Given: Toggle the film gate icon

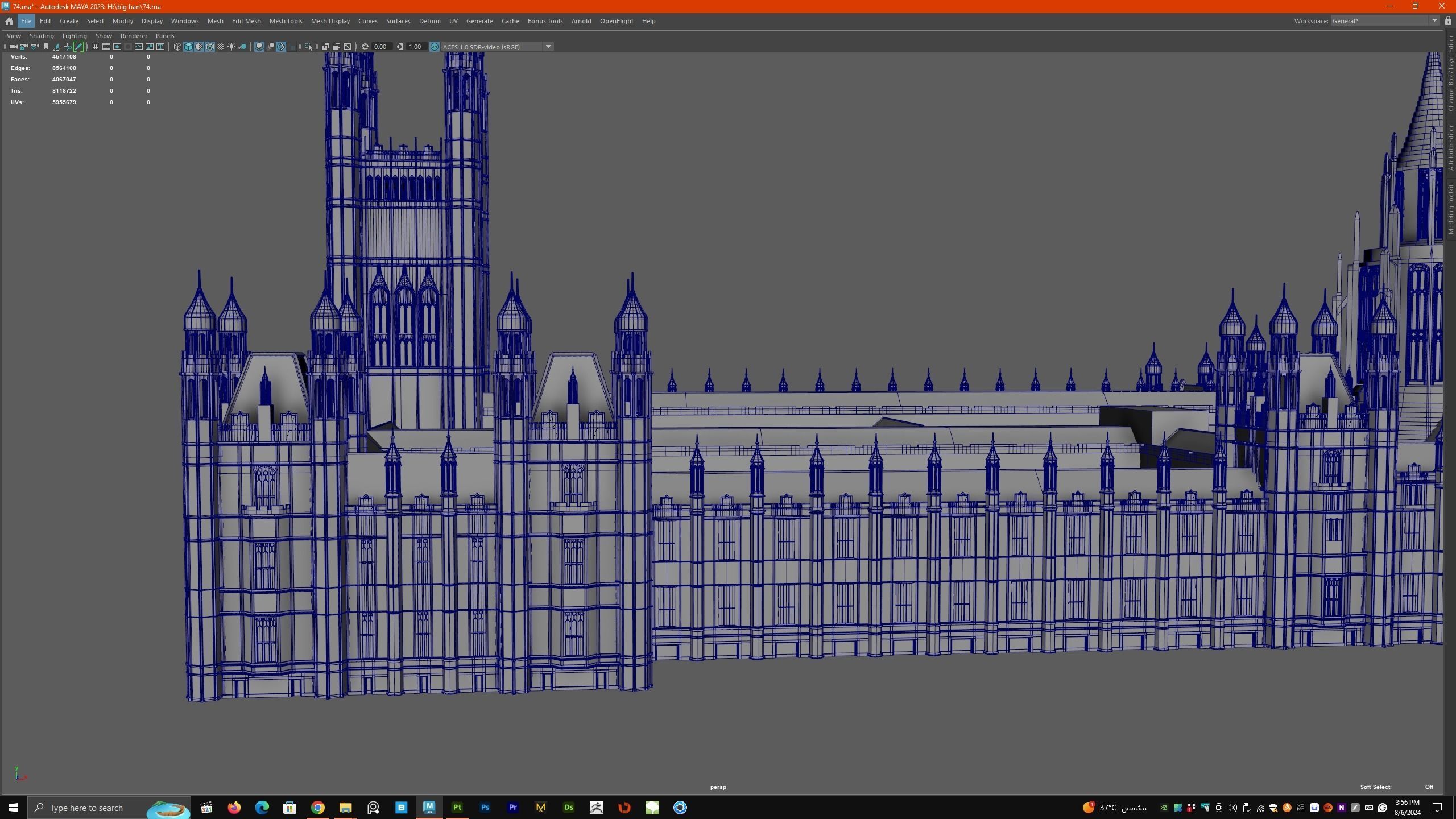Looking at the screenshot, I should click(x=106, y=47).
